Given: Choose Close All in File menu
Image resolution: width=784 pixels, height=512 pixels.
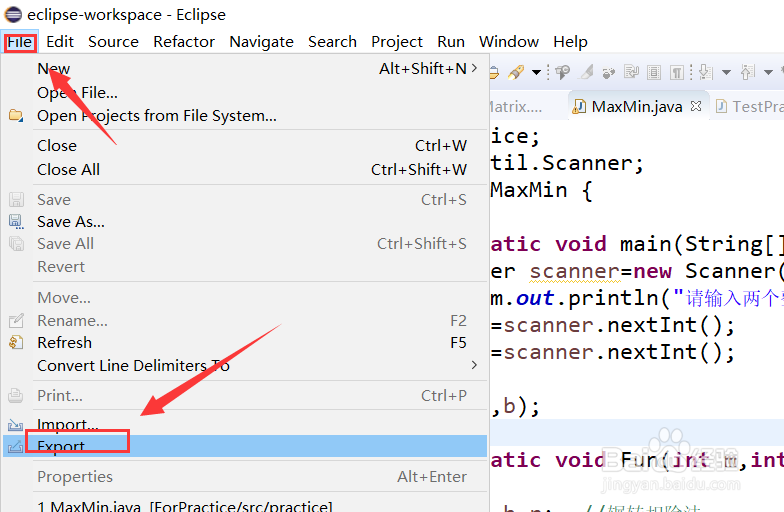Looking at the screenshot, I should [x=68, y=169].
